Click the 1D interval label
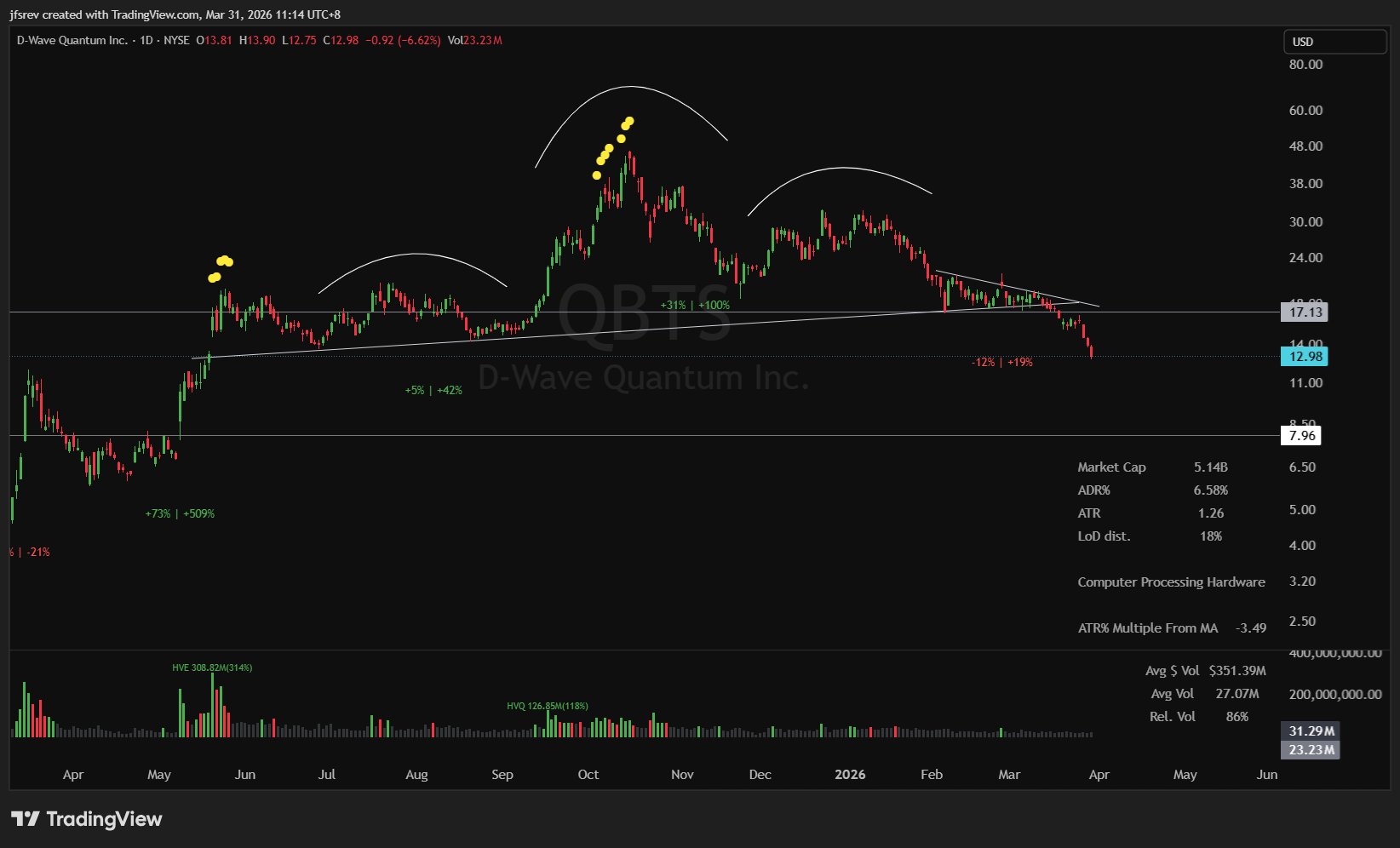The width and height of the screenshot is (1400, 848). click(x=146, y=40)
